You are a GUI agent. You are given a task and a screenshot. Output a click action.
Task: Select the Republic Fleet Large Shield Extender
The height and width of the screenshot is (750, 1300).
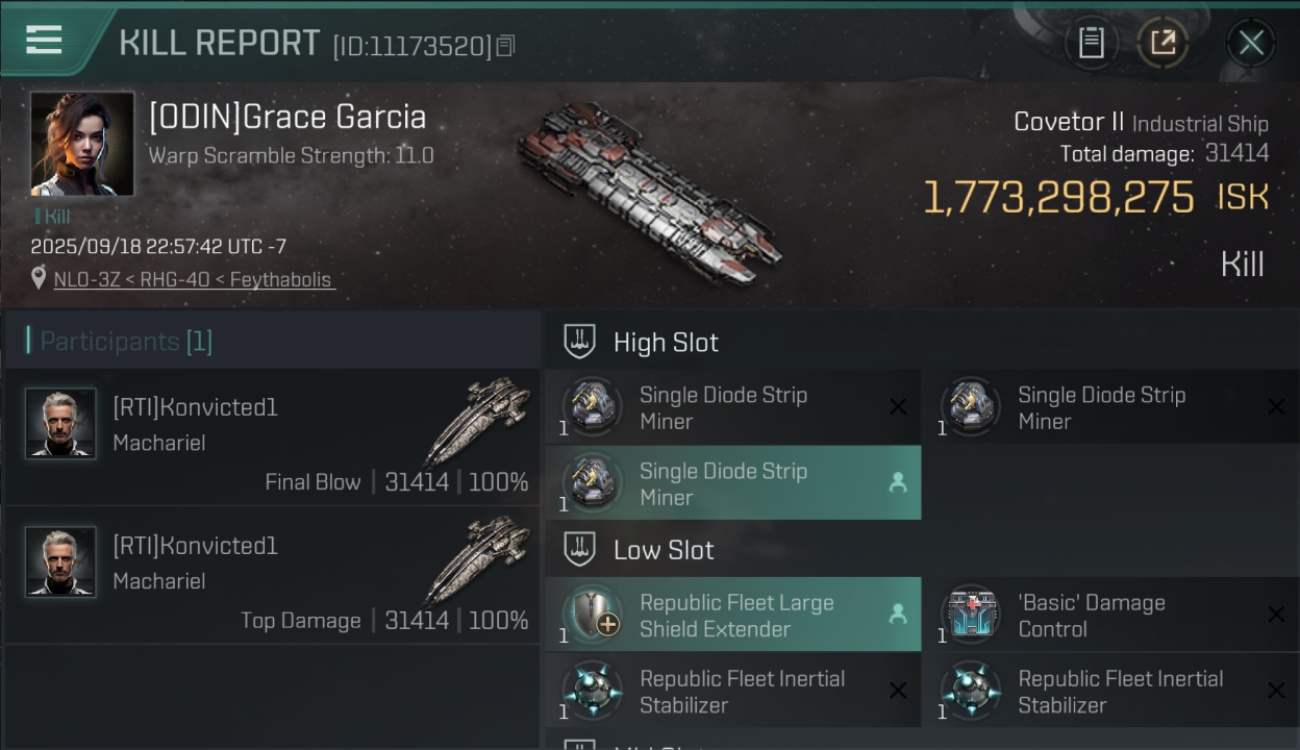pyautogui.click(x=732, y=615)
